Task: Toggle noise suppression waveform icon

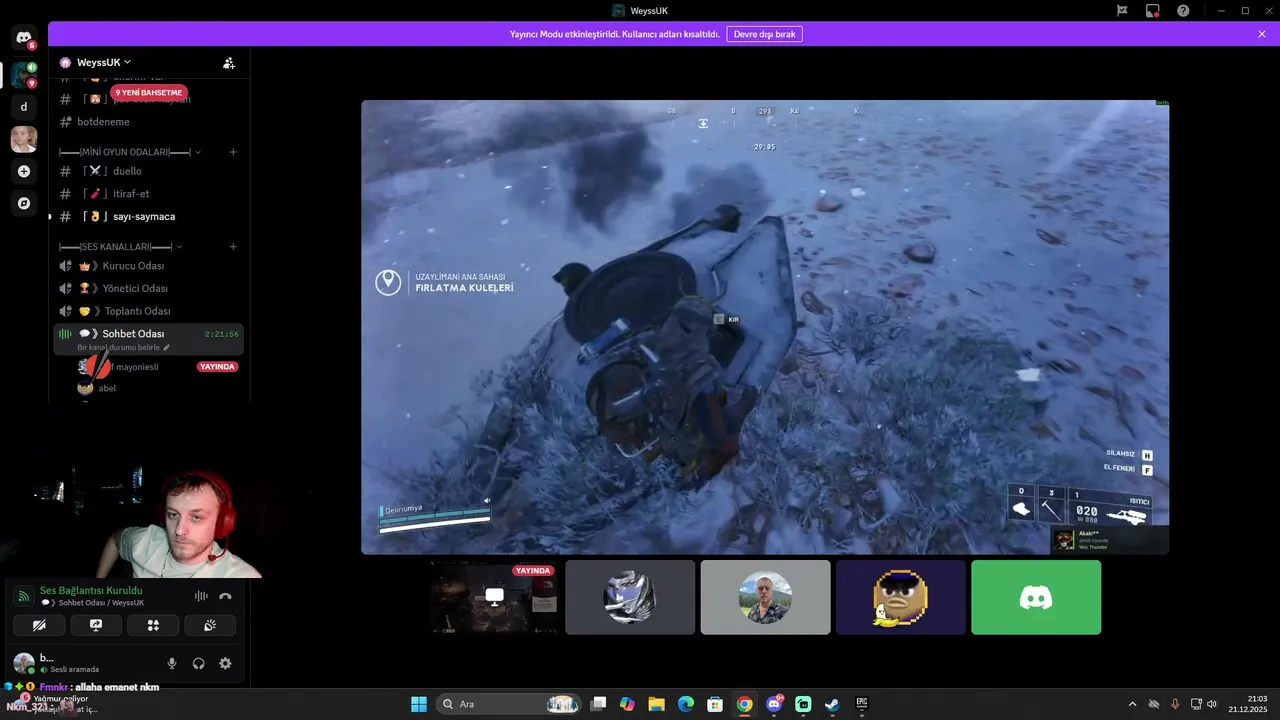Action: 201,596
